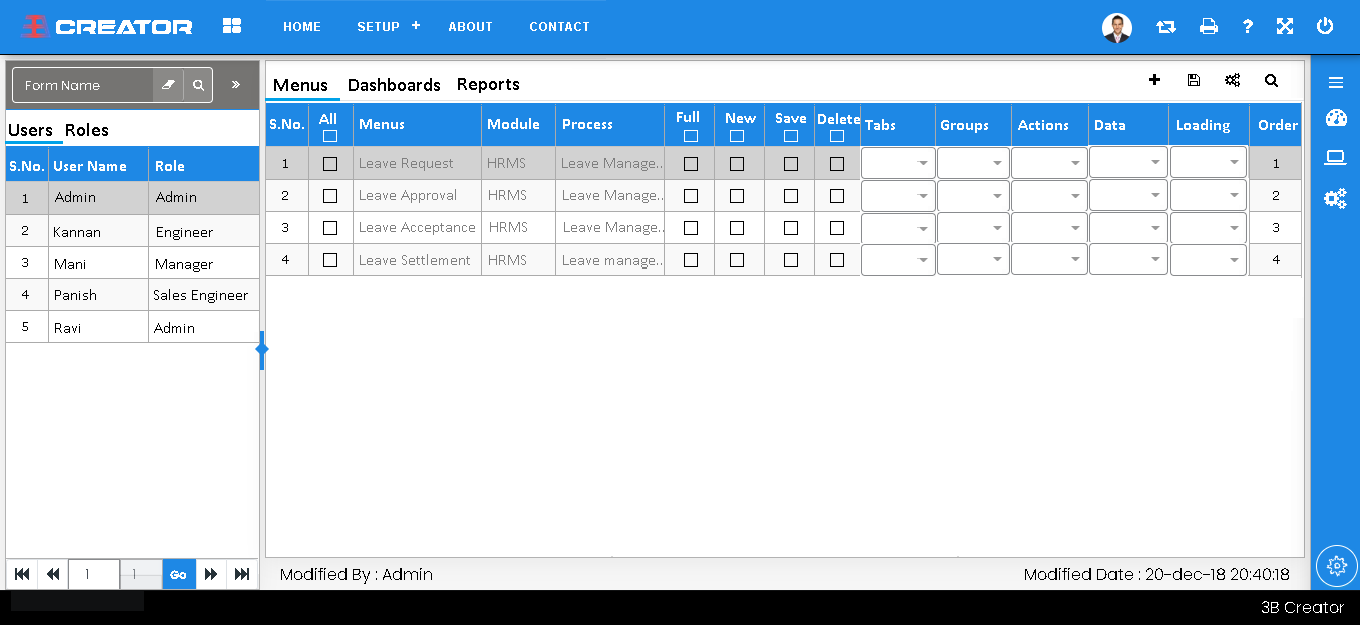Image resolution: width=1360 pixels, height=625 pixels.
Task: Switch to the Dashboards tab
Action: (x=394, y=85)
